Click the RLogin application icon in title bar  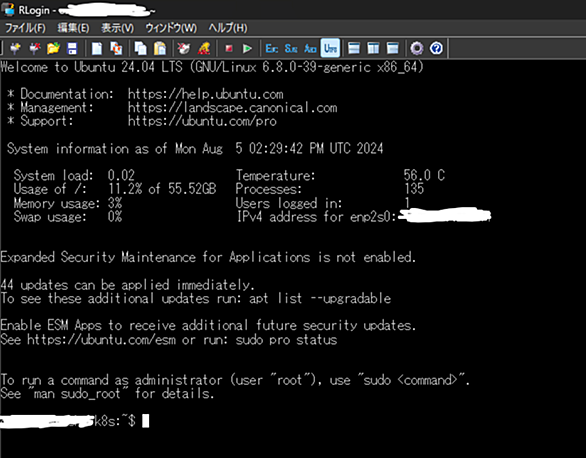pyautogui.click(x=8, y=9)
